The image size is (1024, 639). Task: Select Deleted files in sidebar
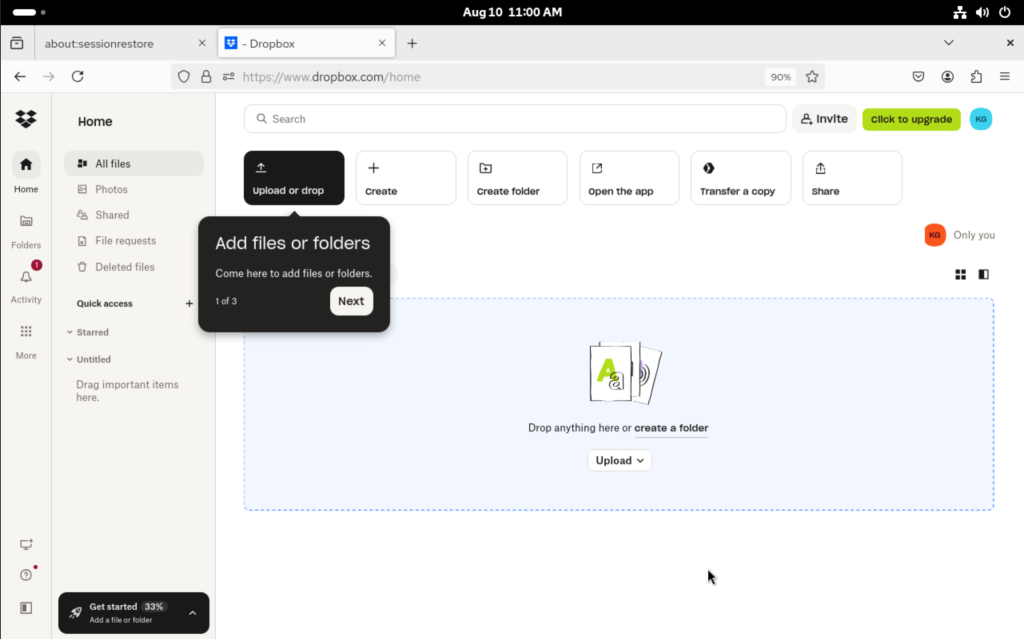(x=124, y=267)
